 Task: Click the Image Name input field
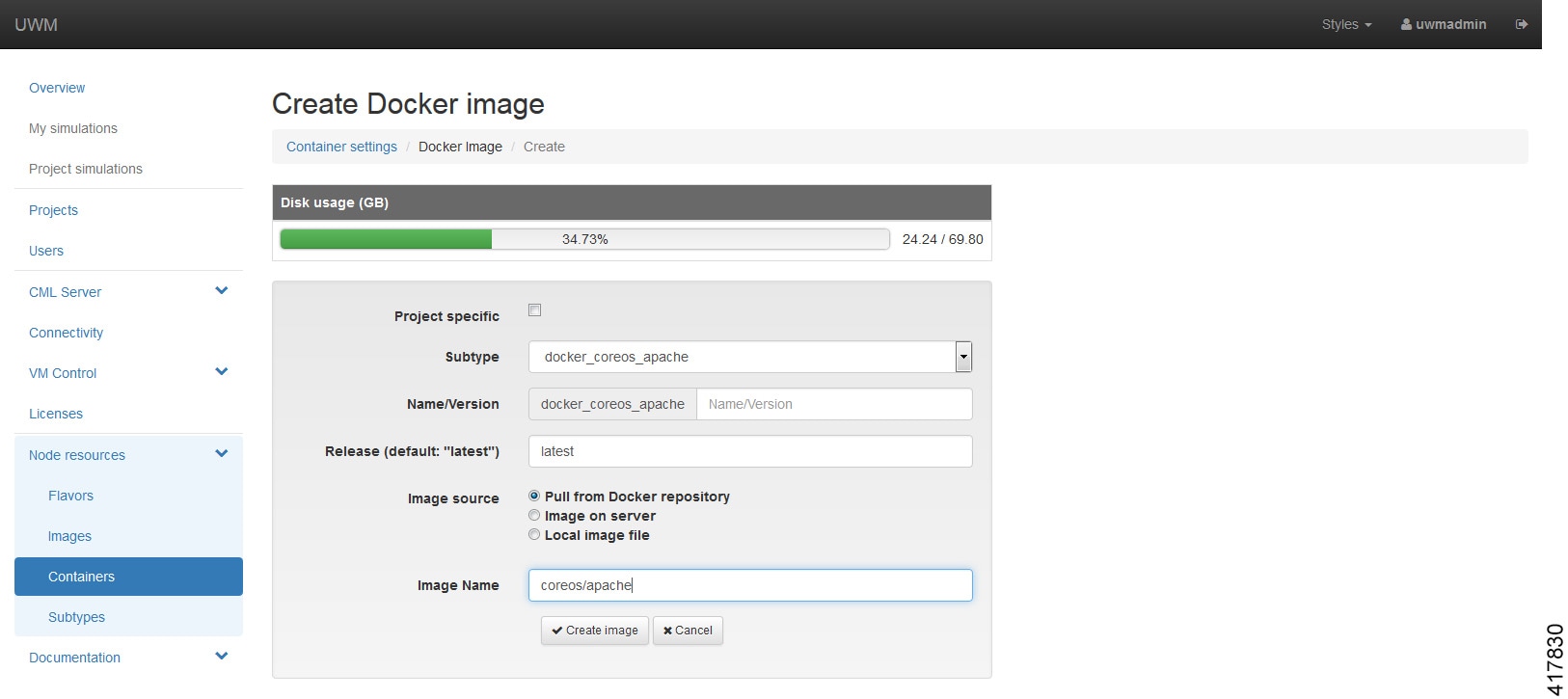tap(750, 585)
